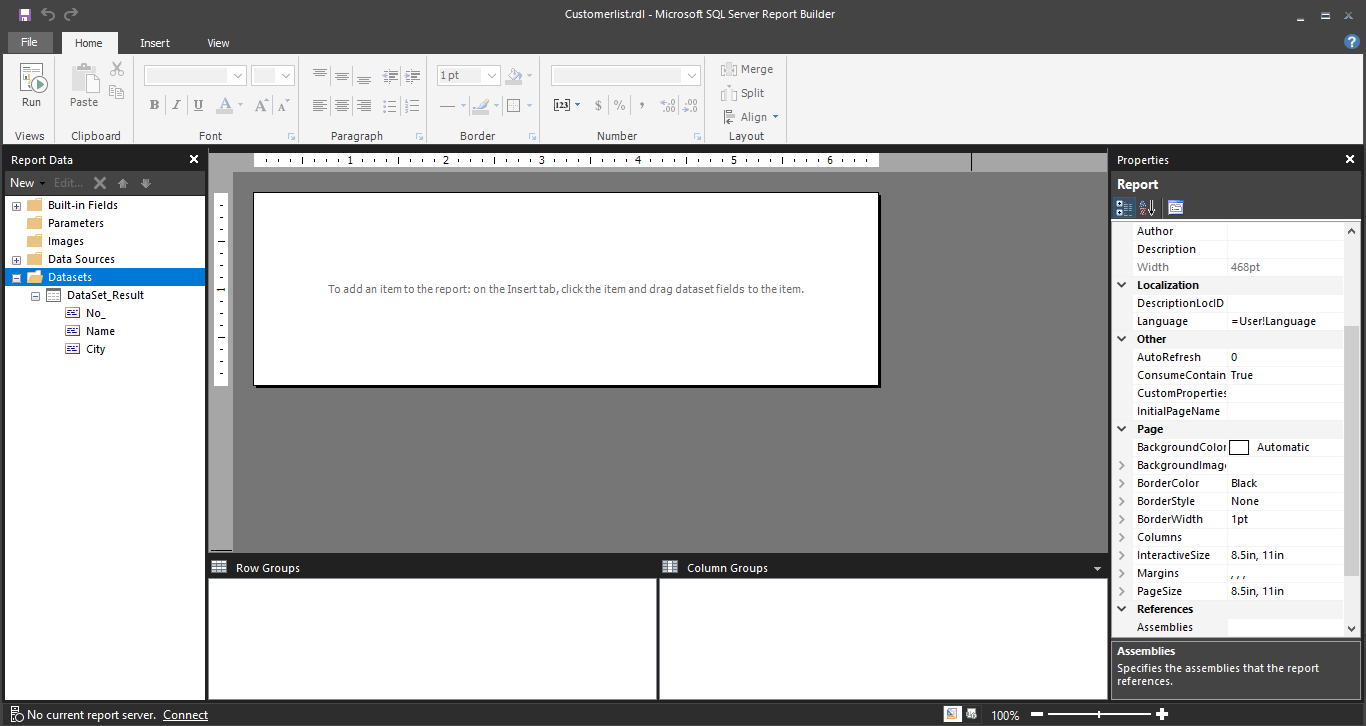The height and width of the screenshot is (726, 1366).
Task: Select the Run button to preview report
Action: (31, 87)
